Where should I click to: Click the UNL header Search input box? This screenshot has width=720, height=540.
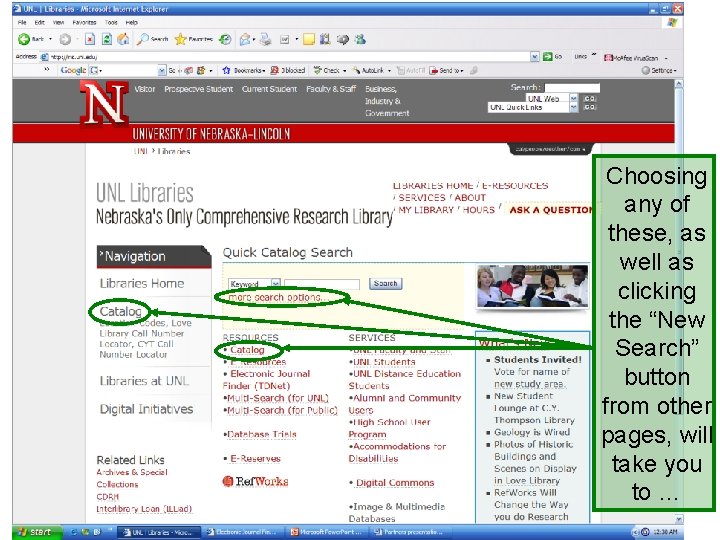point(572,87)
